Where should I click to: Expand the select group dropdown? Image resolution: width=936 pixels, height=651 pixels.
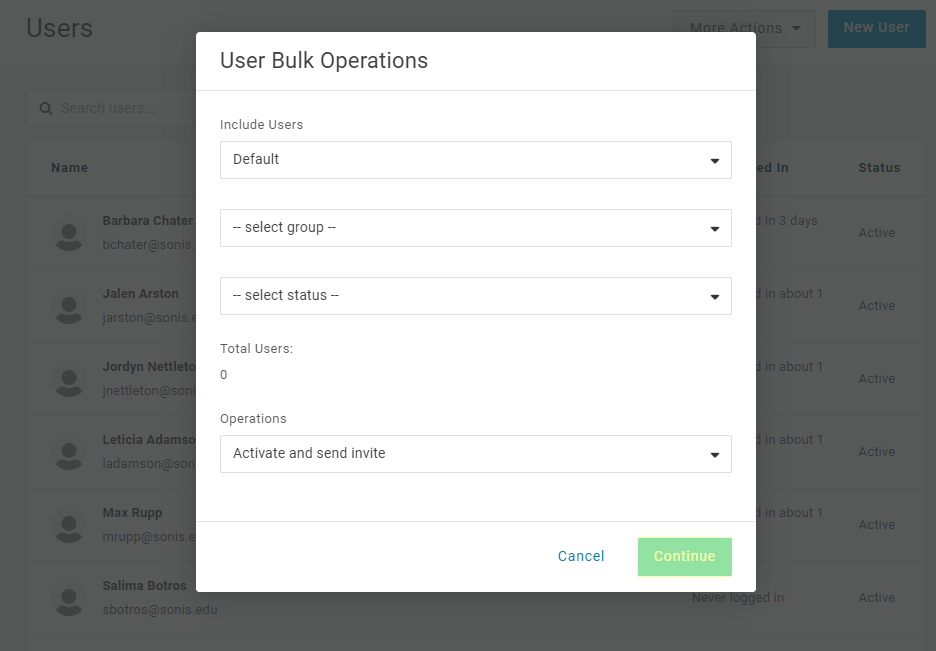pyautogui.click(x=475, y=228)
